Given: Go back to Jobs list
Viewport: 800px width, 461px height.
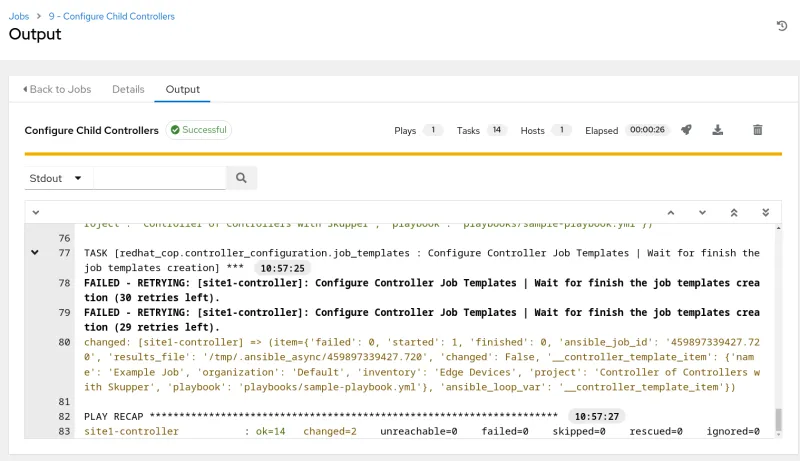Looking at the screenshot, I should point(57,89).
